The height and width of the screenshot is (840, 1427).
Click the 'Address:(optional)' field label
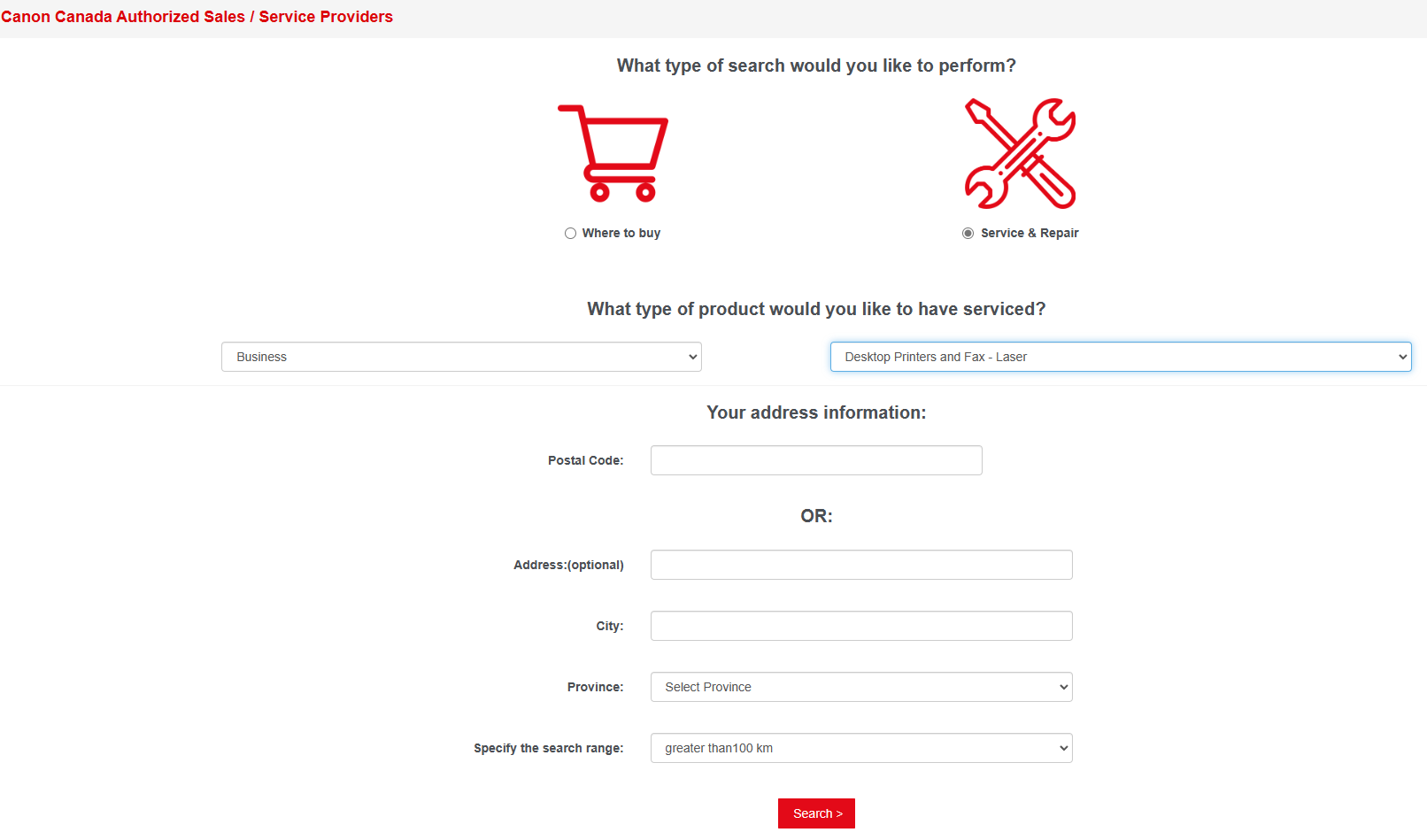[568, 565]
